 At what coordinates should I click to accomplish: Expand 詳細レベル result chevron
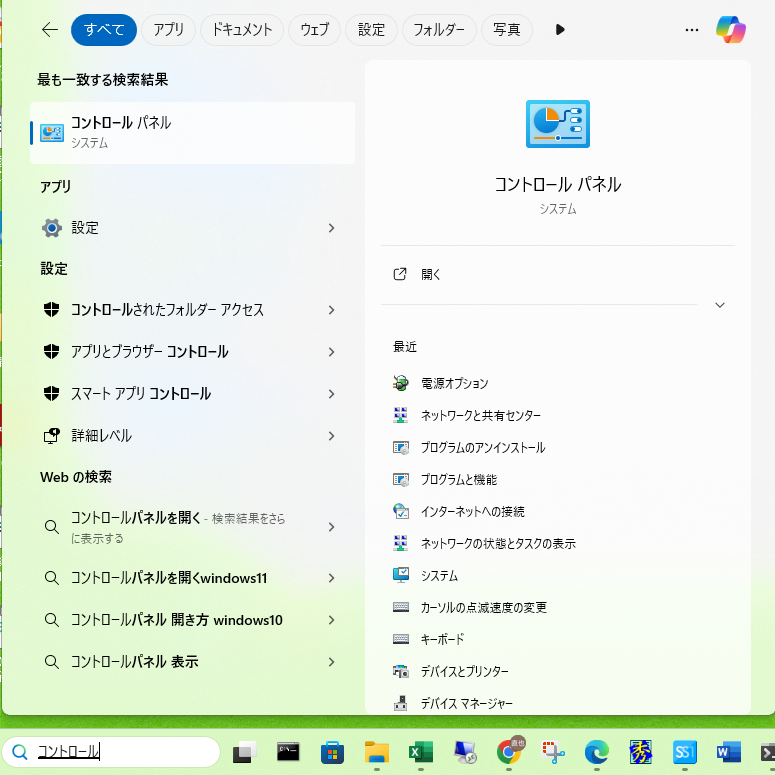[331, 436]
